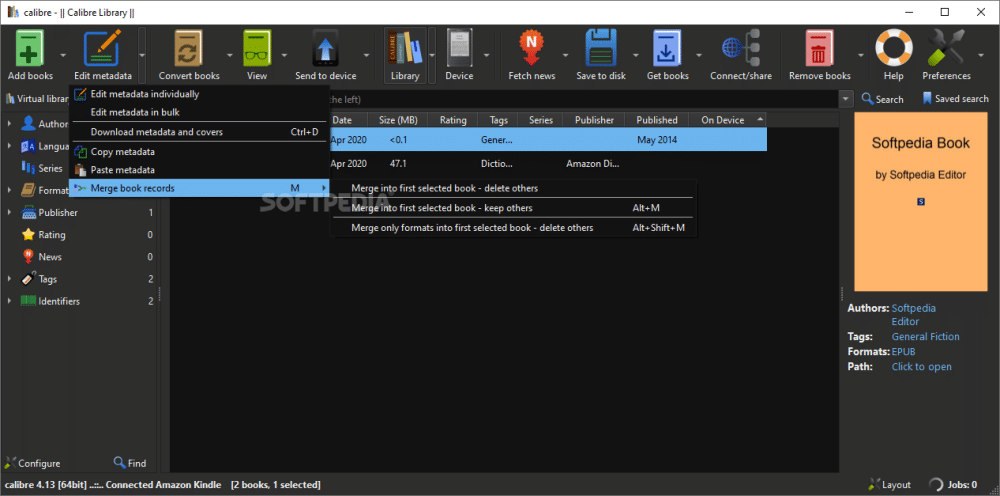The height and width of the screenshot is (496, 1000).
Task: Open Get books dropdown arrow
Action: (699, 55)
